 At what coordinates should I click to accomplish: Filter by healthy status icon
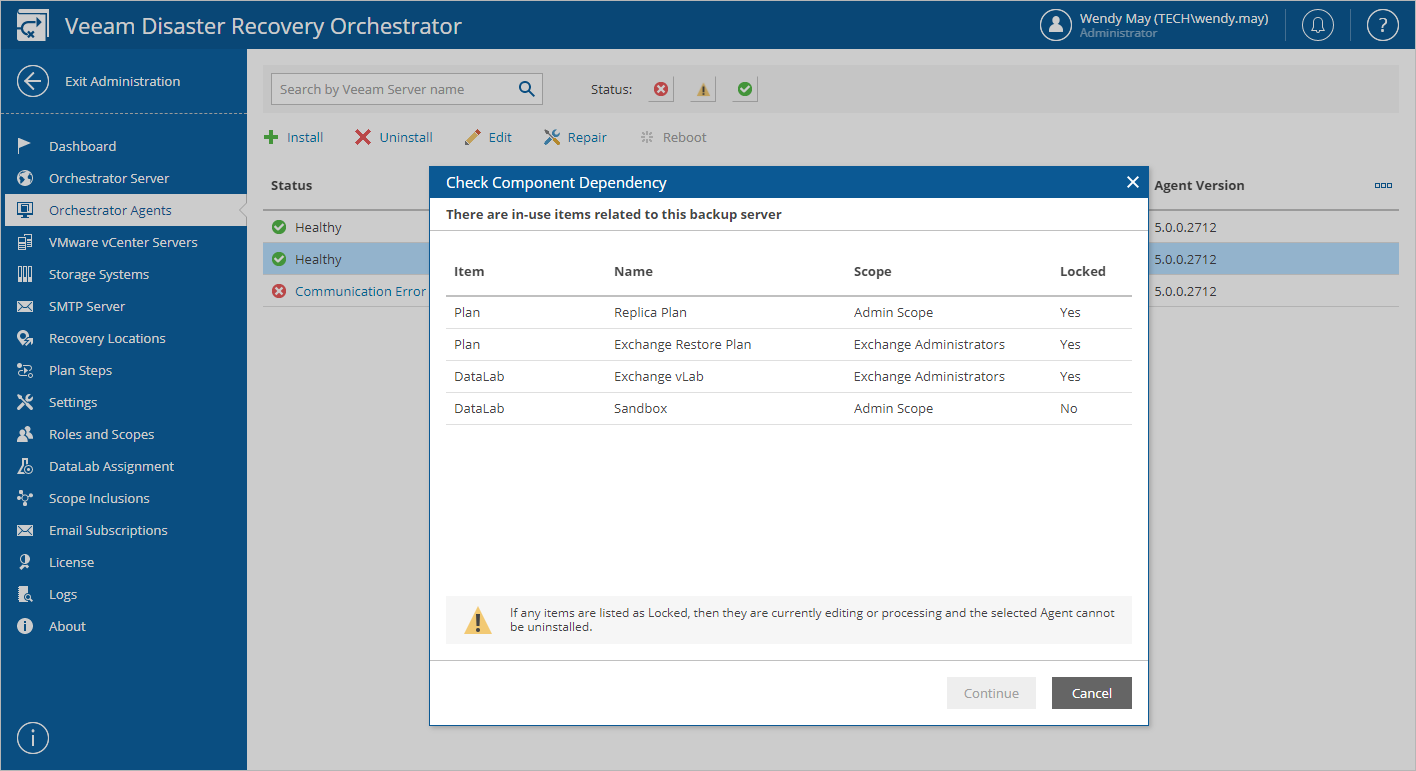pos(745,89)
